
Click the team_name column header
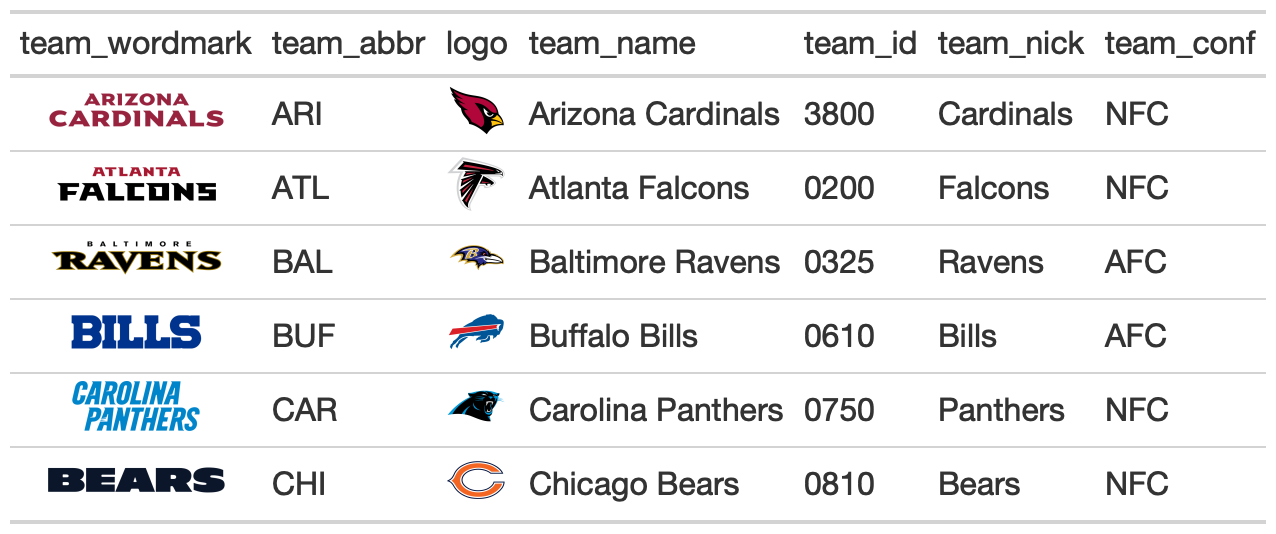[612, 43]
